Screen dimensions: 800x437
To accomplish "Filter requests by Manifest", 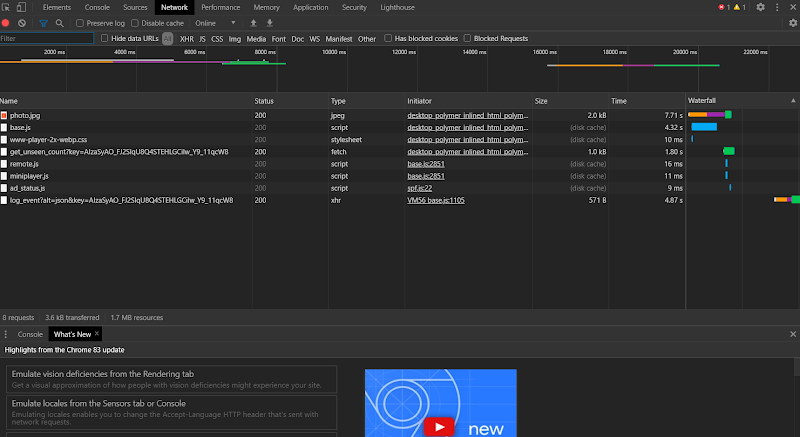I will click(x=339, y=39).
